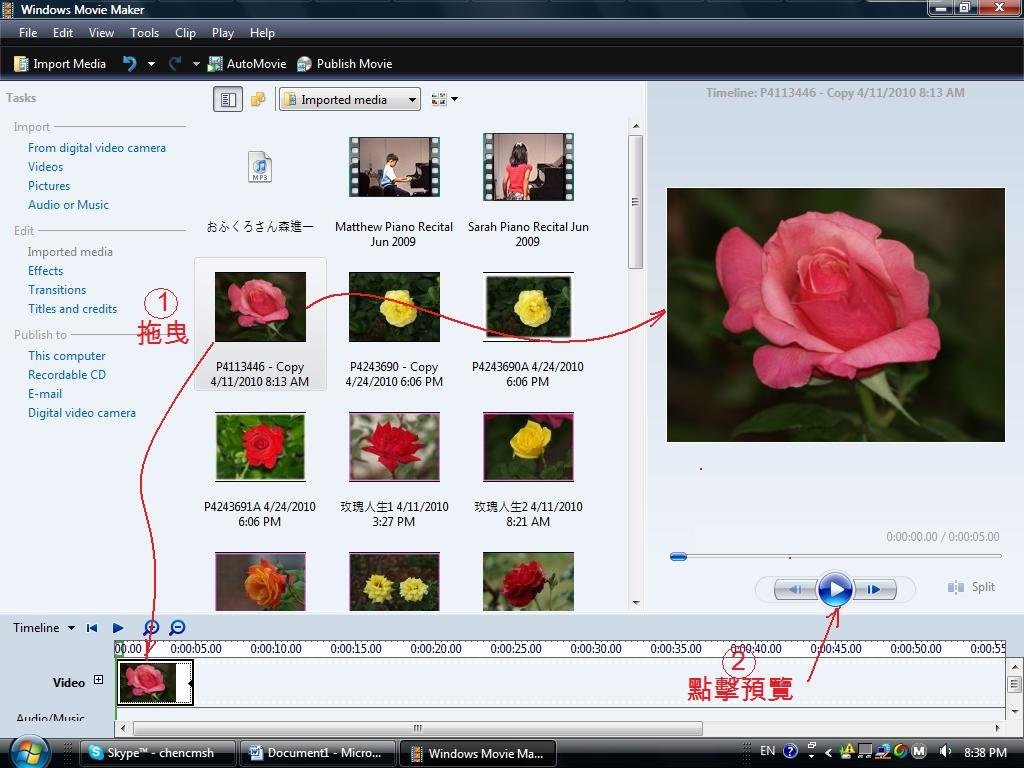Click the Pictures import link
The height and width of the screenshot is (768, 1024).
(x=49, y=185)
